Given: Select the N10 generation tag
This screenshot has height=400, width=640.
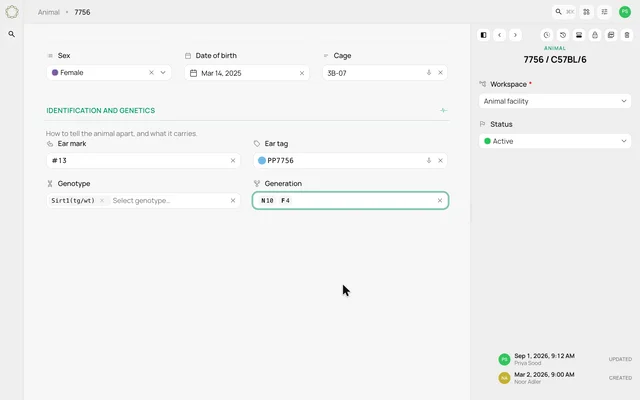Looking at the screenshot, I should 267,200.
